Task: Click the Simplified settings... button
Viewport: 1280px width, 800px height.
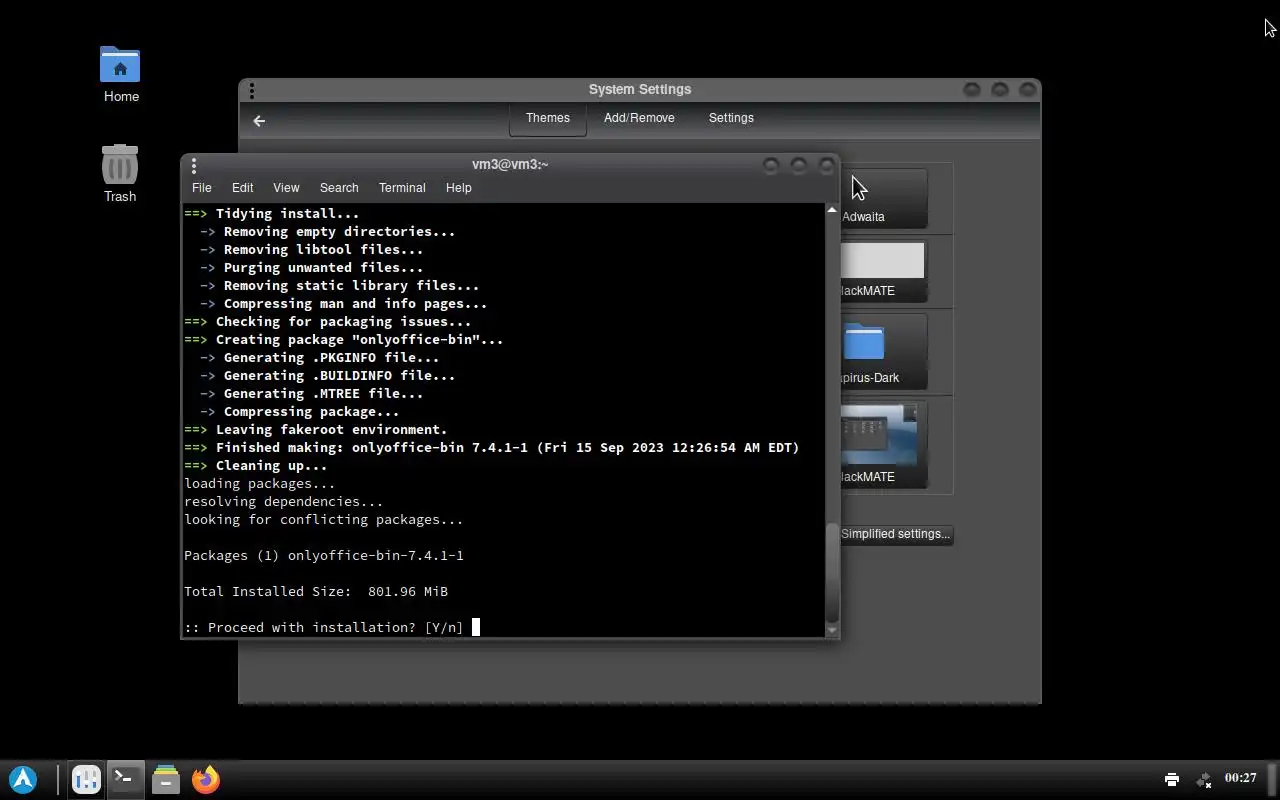Action: point(895,534)
